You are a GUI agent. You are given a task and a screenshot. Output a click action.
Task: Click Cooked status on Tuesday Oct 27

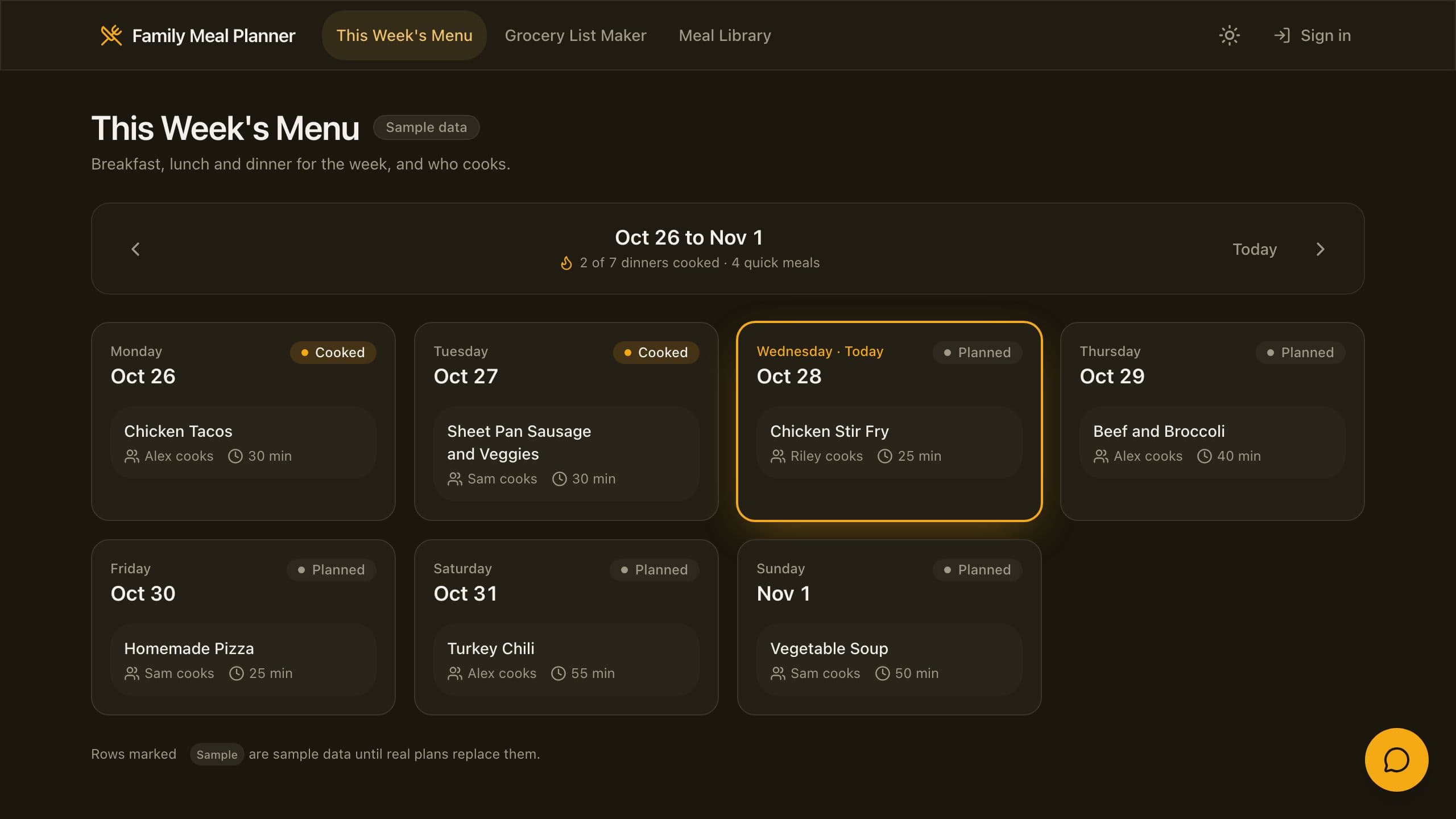[656, 353]
